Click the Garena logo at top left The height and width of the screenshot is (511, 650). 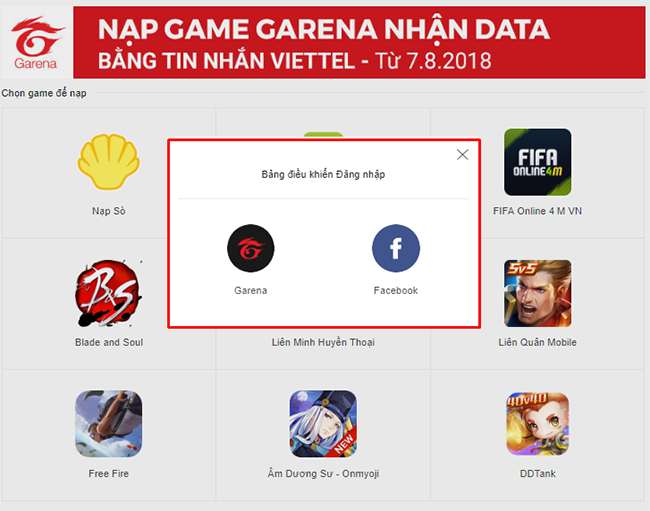coord(37,42)
